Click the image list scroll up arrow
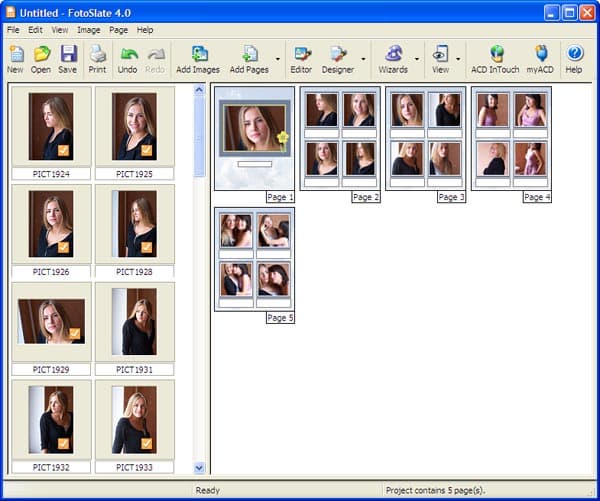 coord(199,90)
